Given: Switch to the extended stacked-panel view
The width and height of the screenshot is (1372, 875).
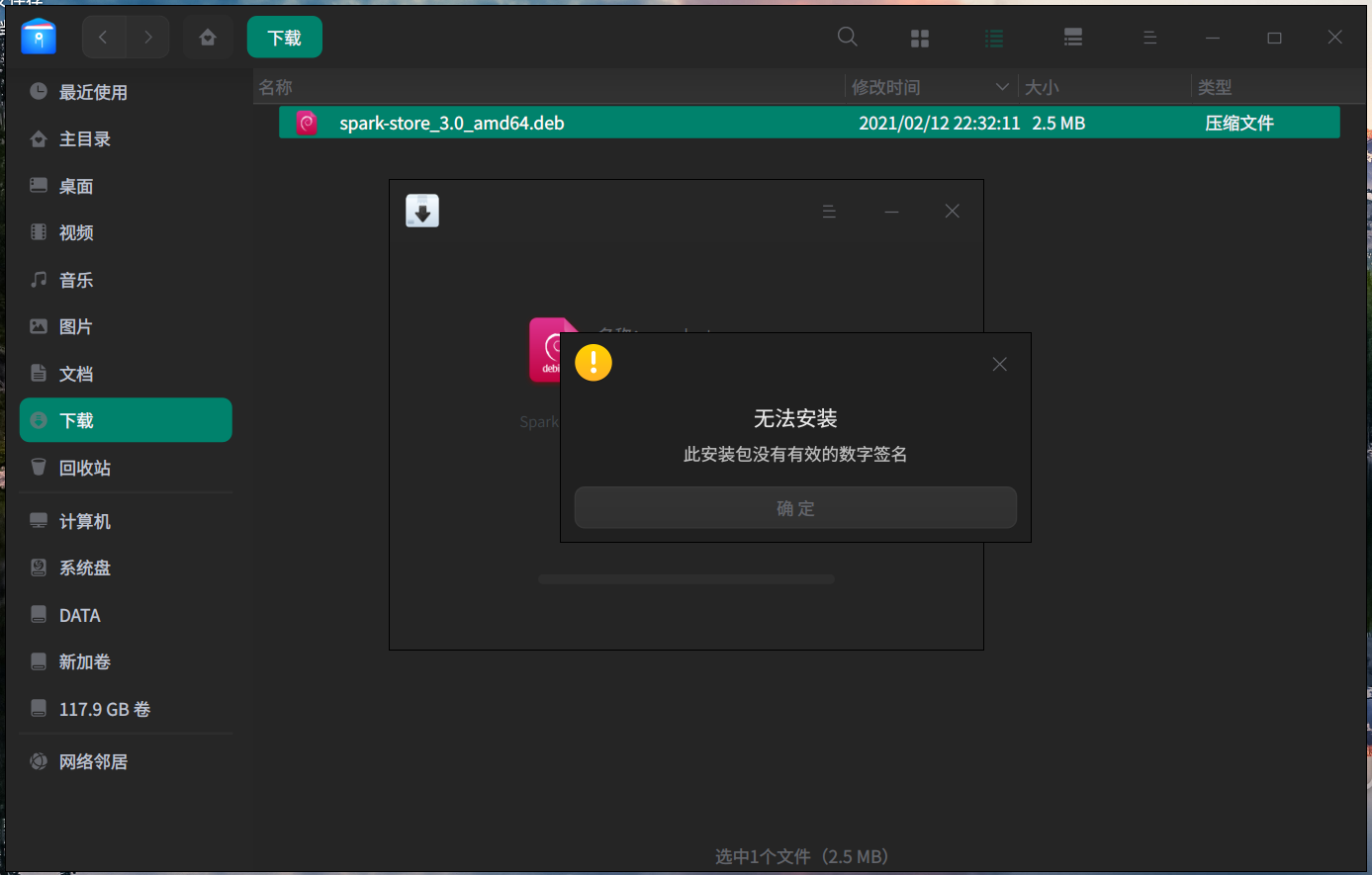Looking at the screenshot, I should pyautogui.click(x=1073, y=38).
